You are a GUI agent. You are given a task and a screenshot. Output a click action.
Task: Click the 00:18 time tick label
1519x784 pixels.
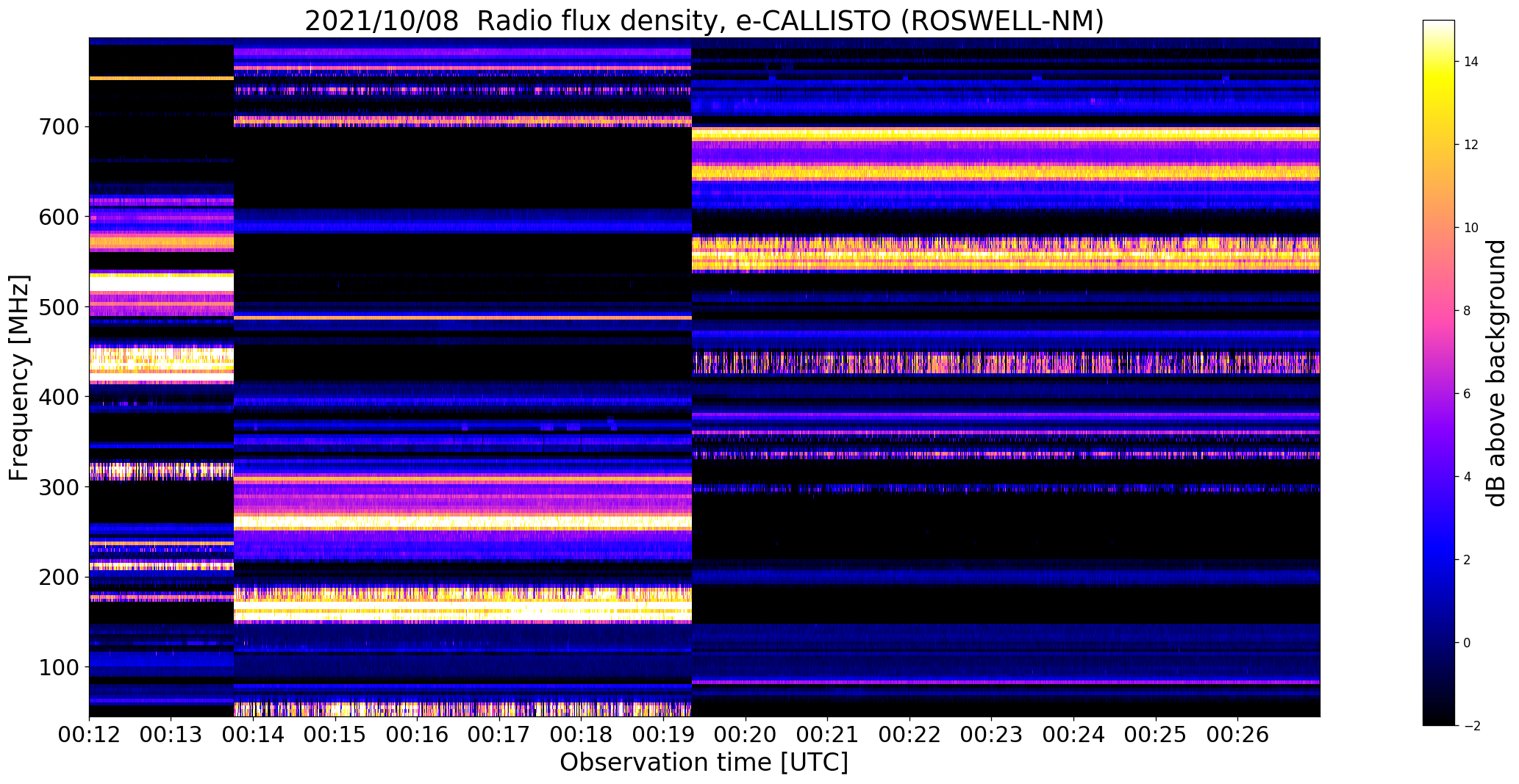pyautogui.click(x=582, y=736)
